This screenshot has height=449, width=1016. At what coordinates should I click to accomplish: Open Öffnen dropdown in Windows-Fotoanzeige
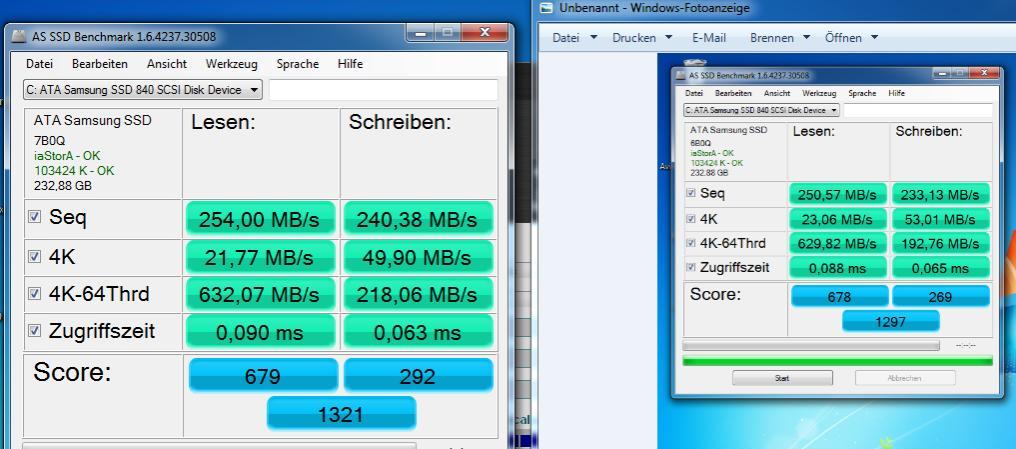point(851,38)
